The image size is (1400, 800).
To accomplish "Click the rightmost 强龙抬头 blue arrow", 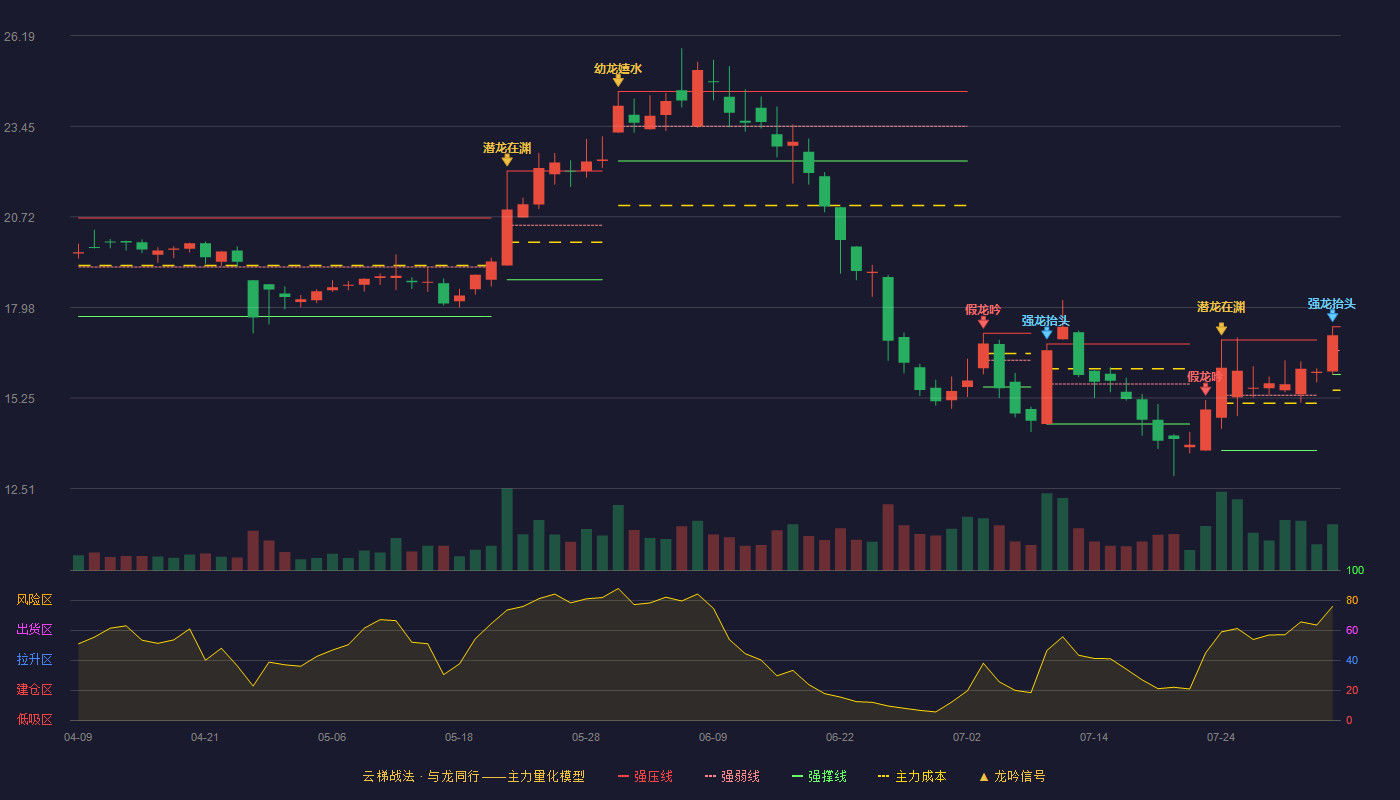I will click(1332, 316).
